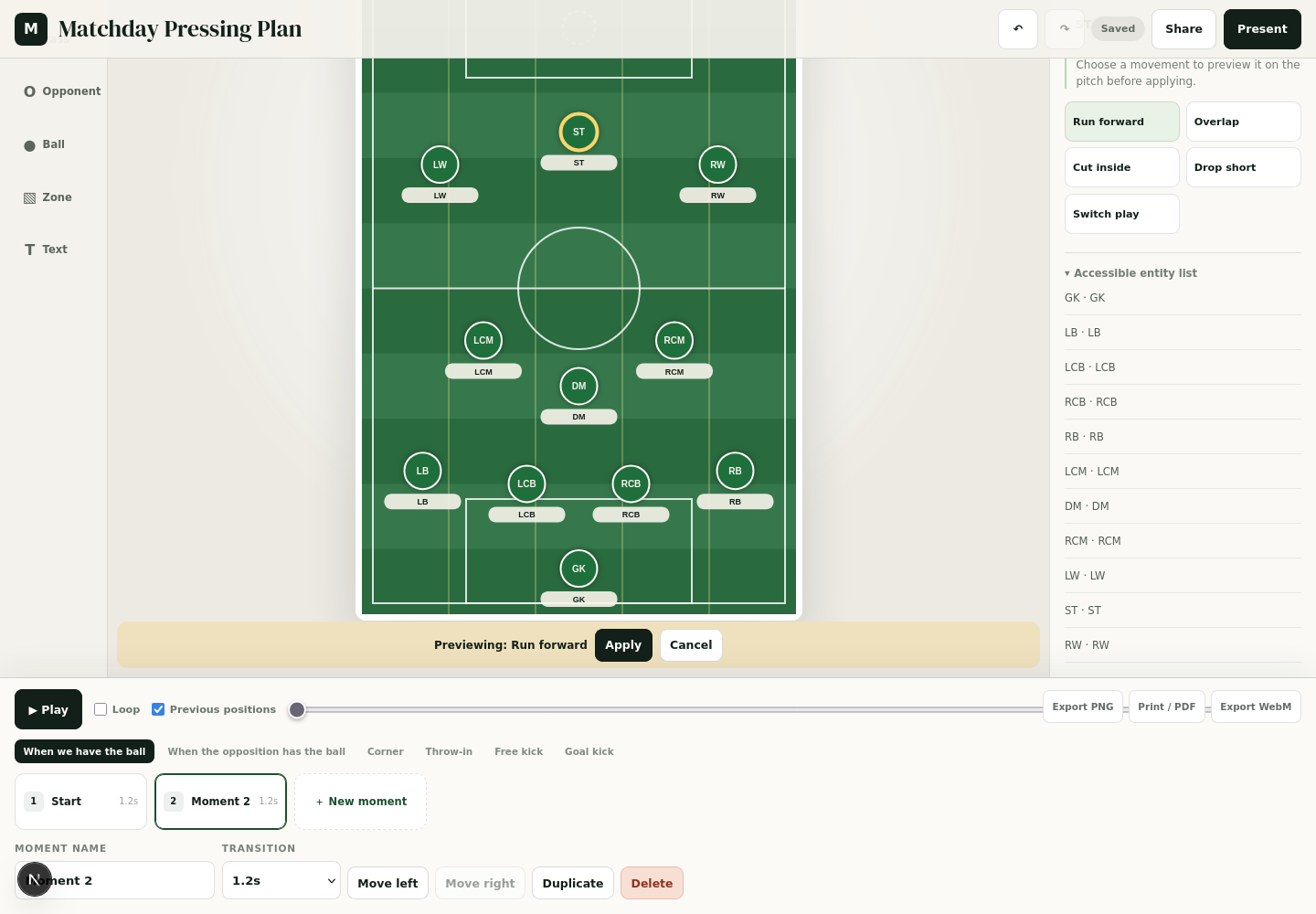
Task: Select the Opponent marker tool
Action: (62, 91)
